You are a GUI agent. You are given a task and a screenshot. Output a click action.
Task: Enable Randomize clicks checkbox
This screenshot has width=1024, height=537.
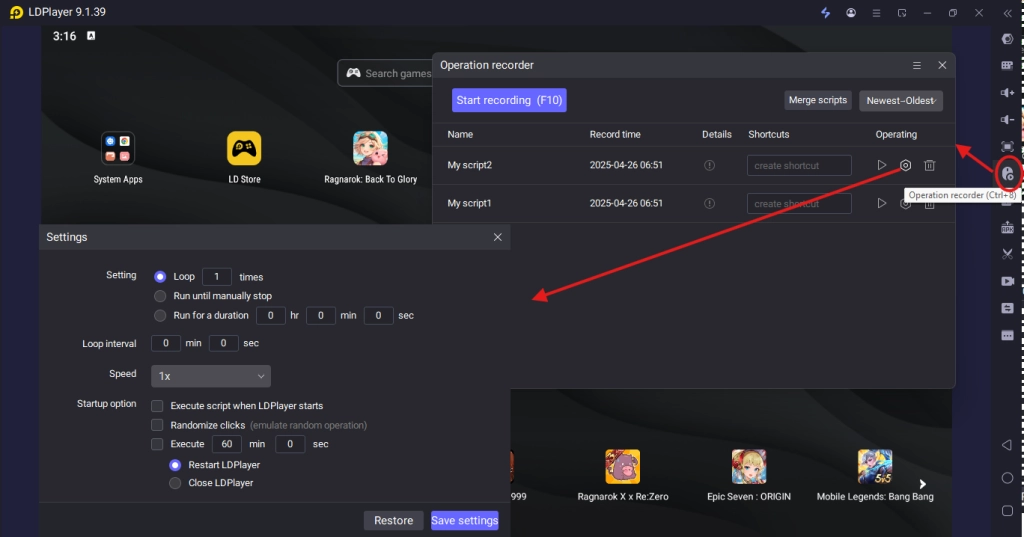(157, 425)
